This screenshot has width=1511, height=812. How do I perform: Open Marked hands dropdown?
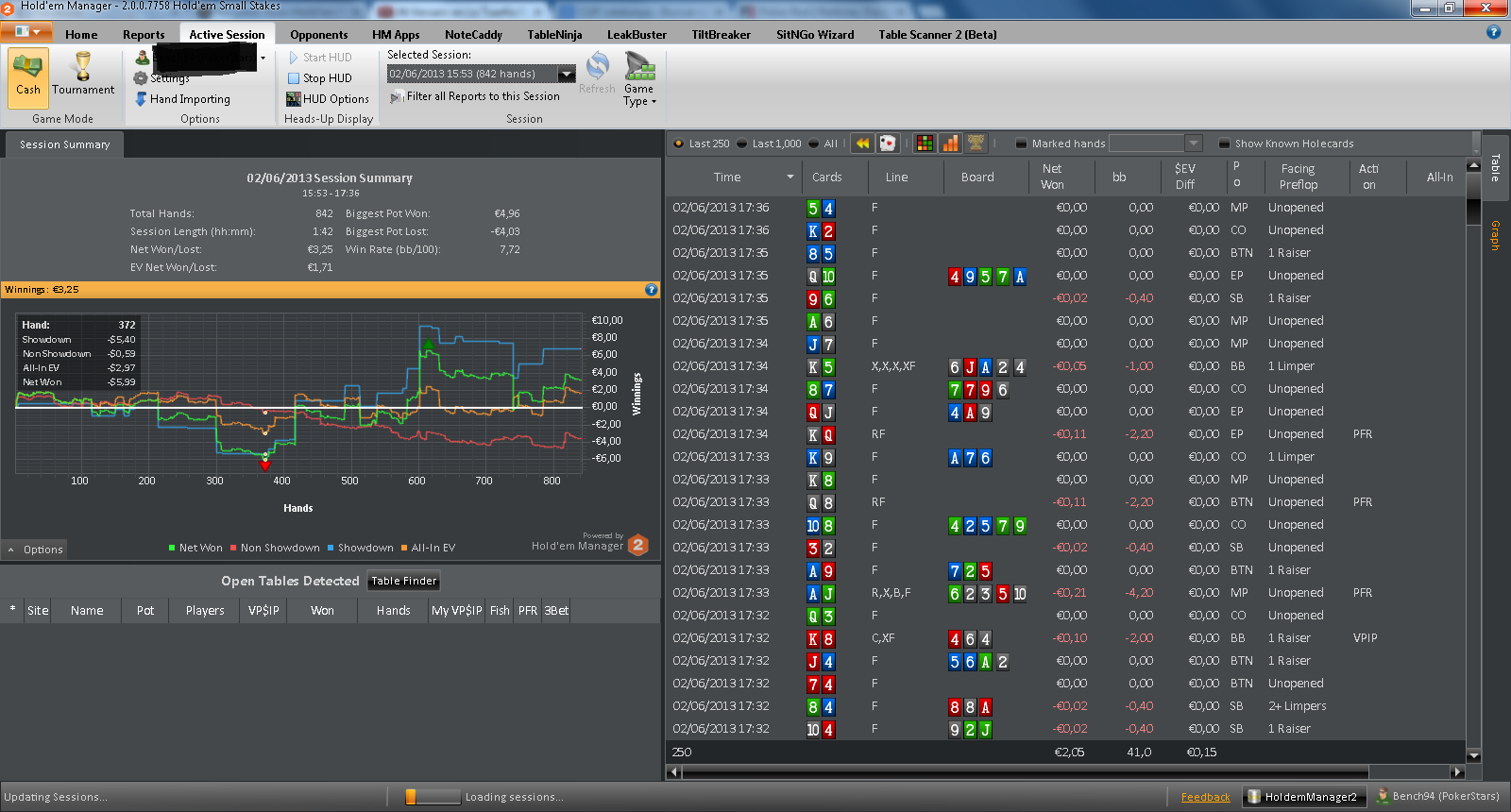tap(1194, 144)
